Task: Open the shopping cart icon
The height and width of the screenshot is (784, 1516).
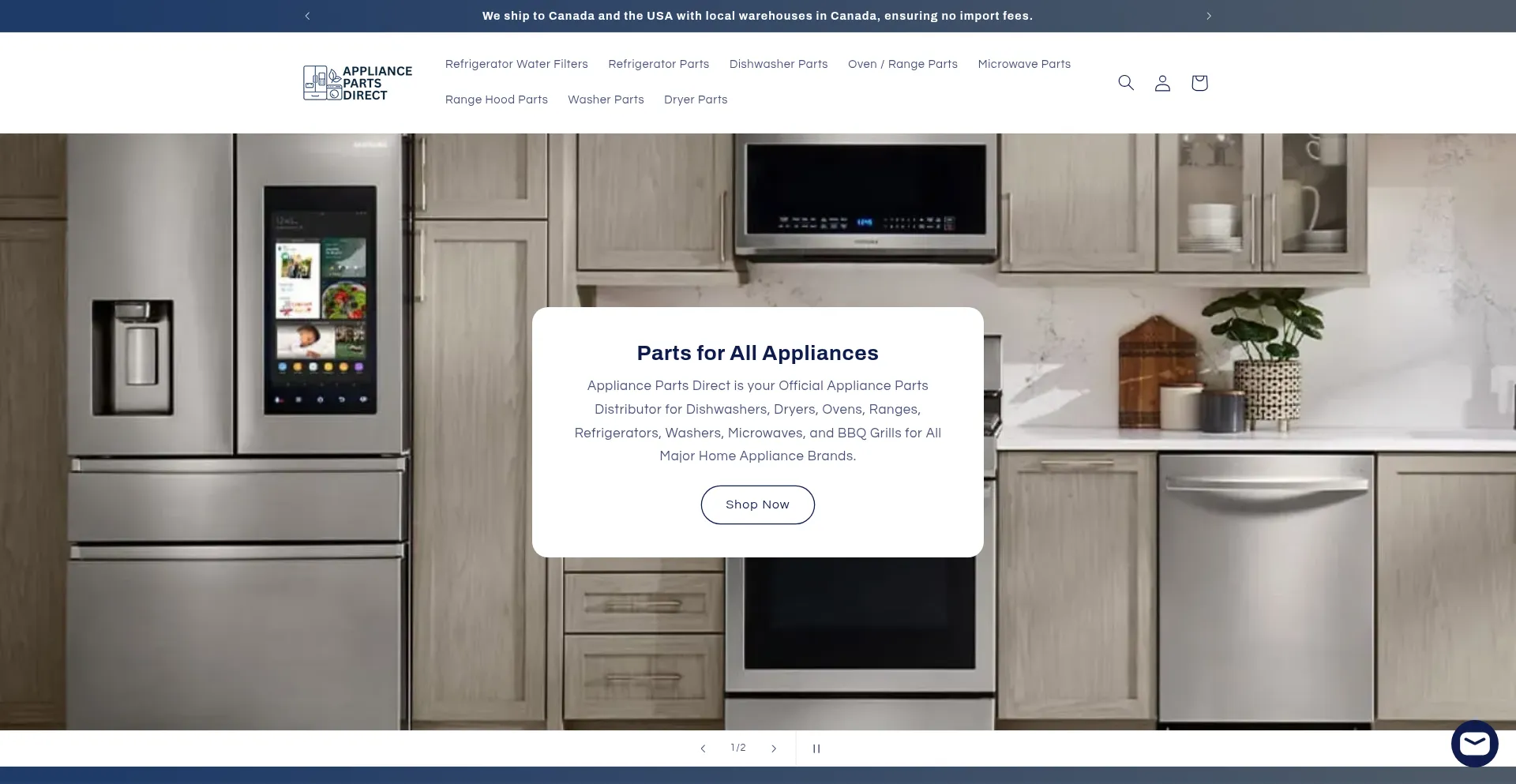Action: [x=1199, y=83]
